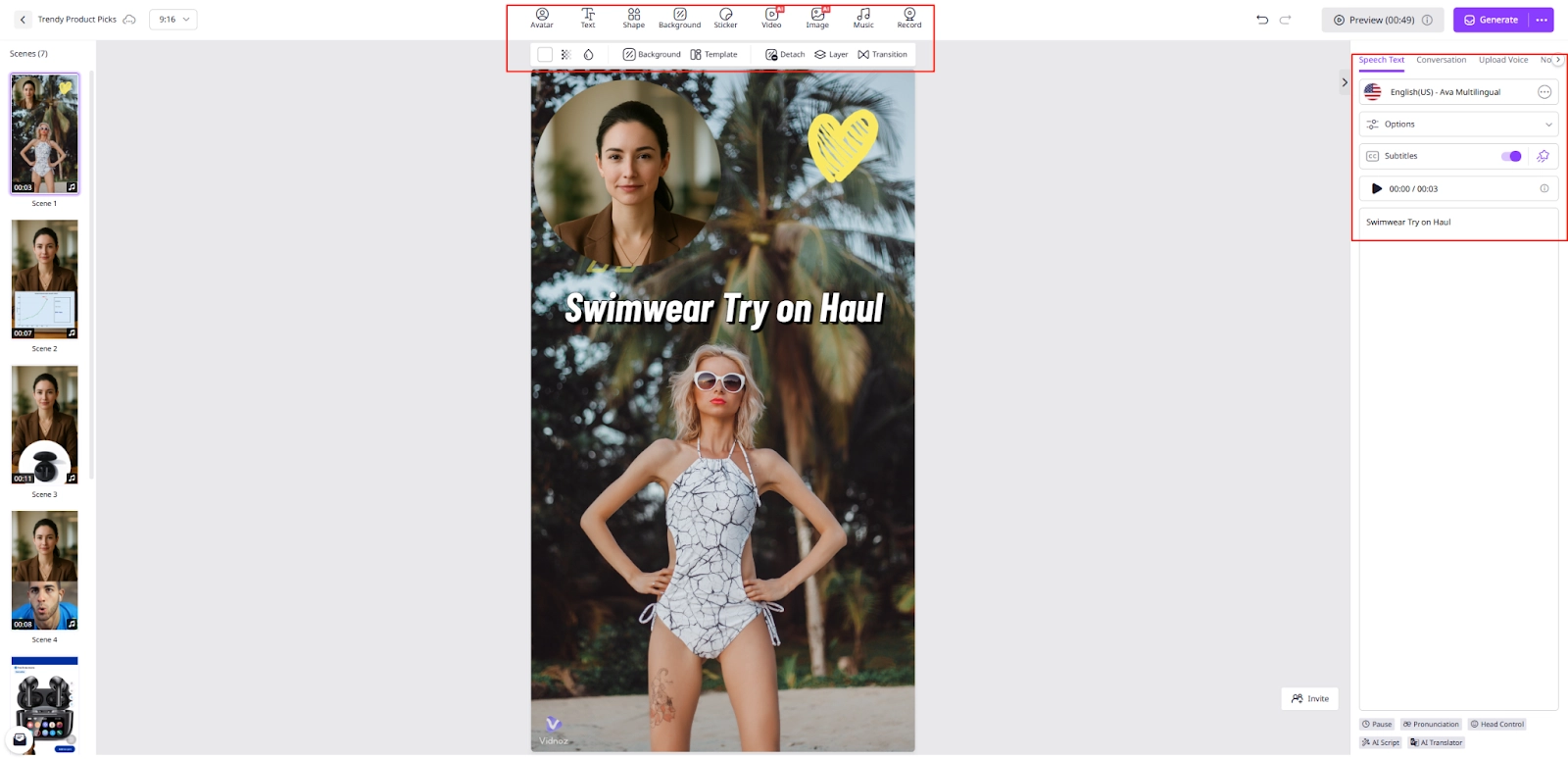The height and width of the screenshot is (759, 1568).
Task: Select the Scene 4 thumbnail
Action: (x=44, y=571)
